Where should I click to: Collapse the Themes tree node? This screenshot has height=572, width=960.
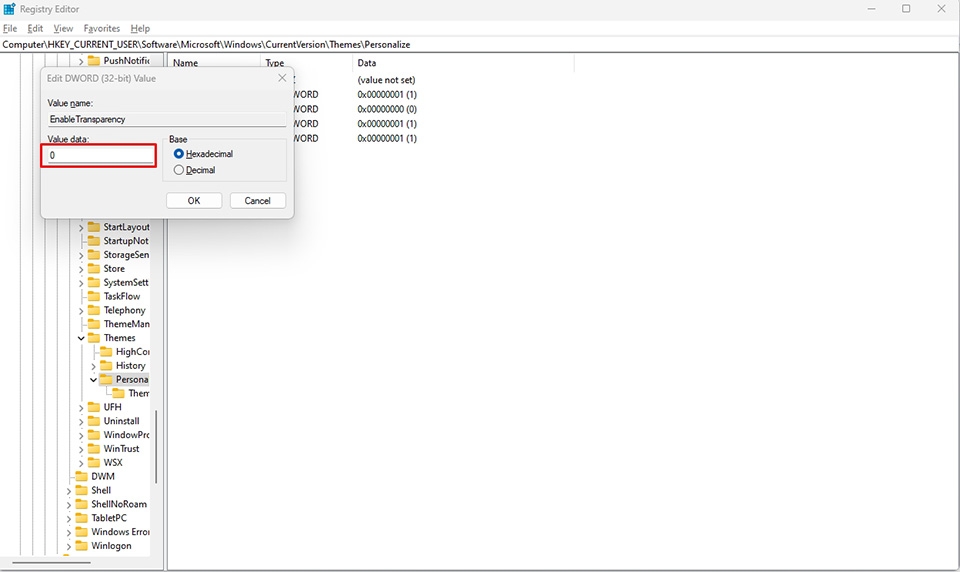(81, 338)
